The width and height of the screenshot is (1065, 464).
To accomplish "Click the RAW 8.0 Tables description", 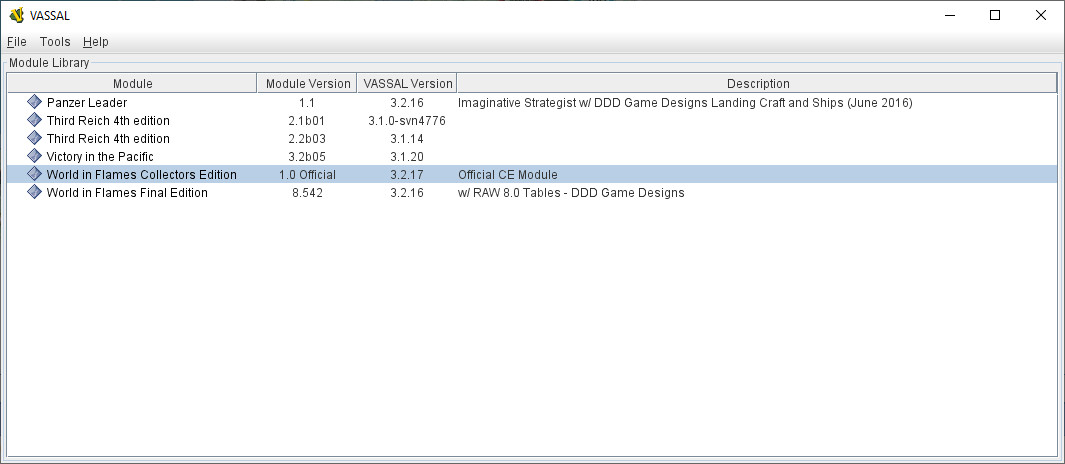I will click(x=571, y=192).
